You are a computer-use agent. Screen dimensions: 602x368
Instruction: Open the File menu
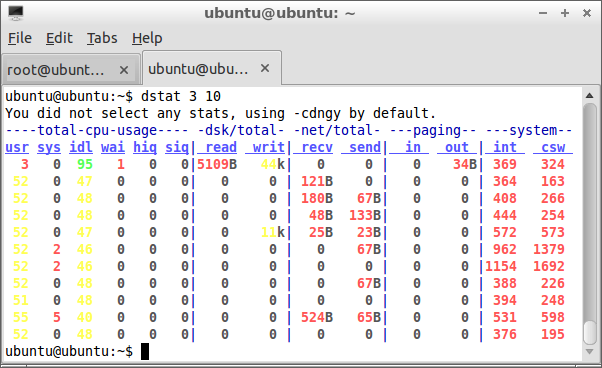20,38
